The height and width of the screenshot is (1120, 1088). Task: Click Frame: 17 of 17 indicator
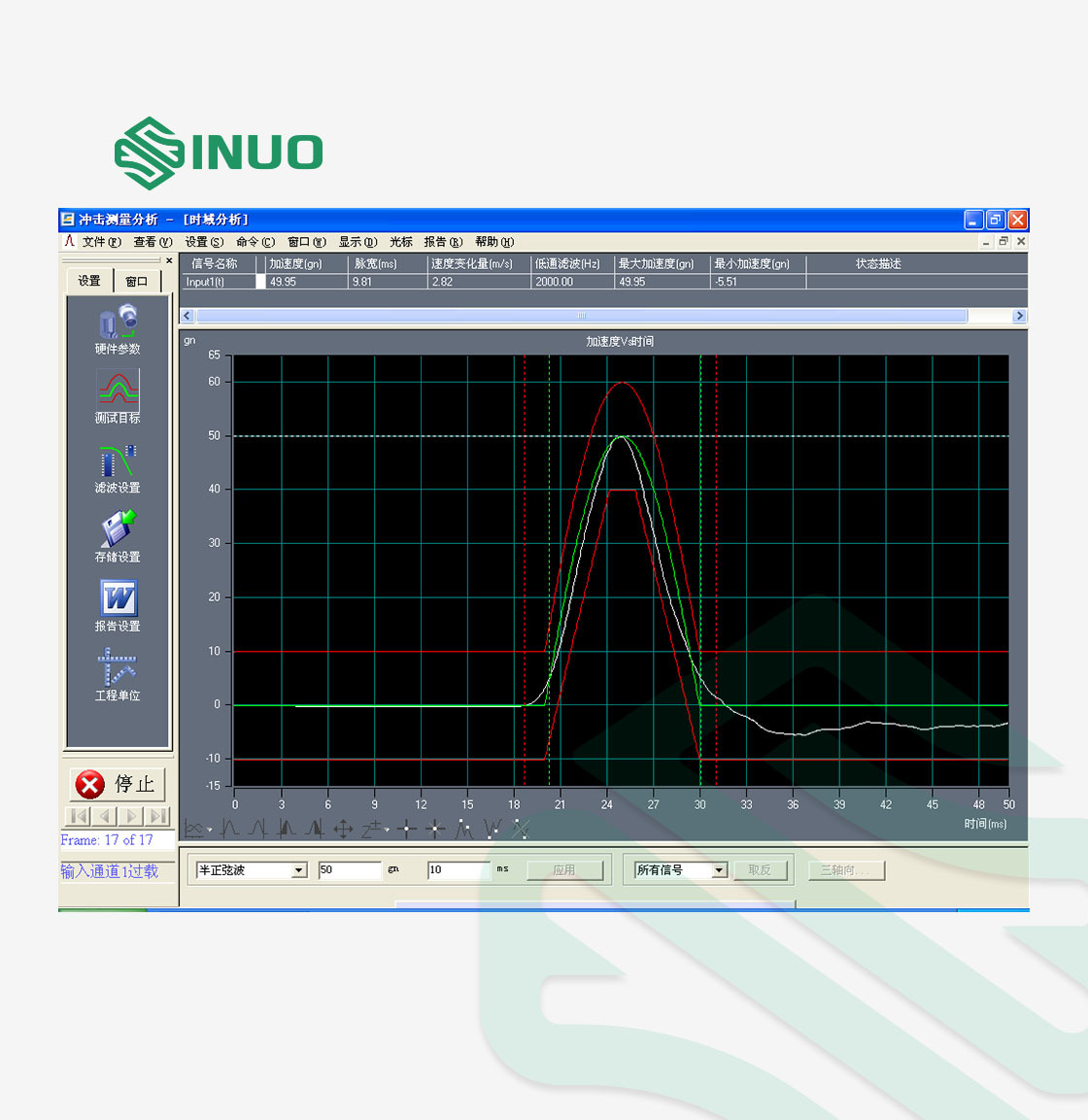(x=107, y=840)
